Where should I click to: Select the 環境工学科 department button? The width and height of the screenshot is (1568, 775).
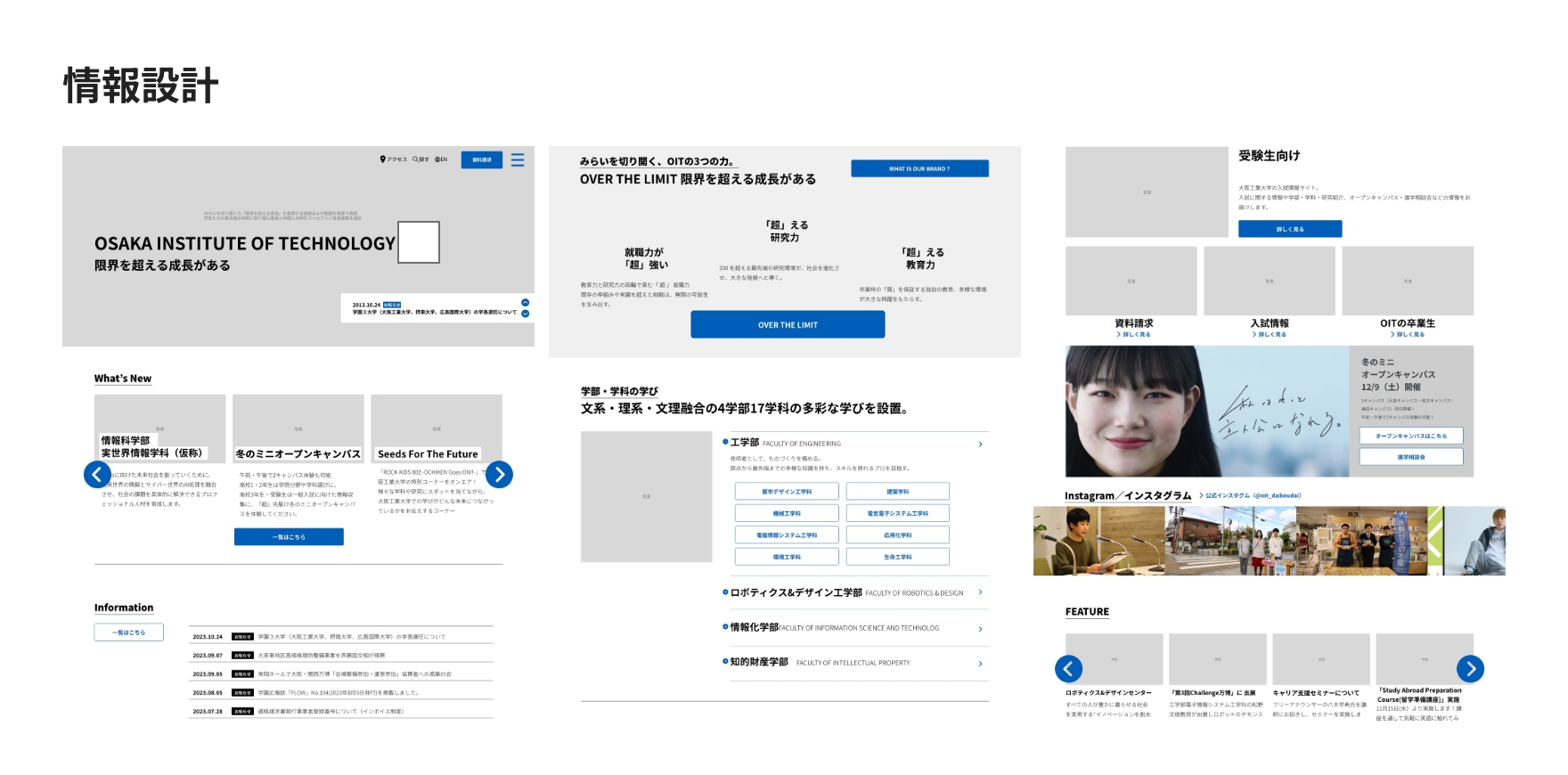787,557
